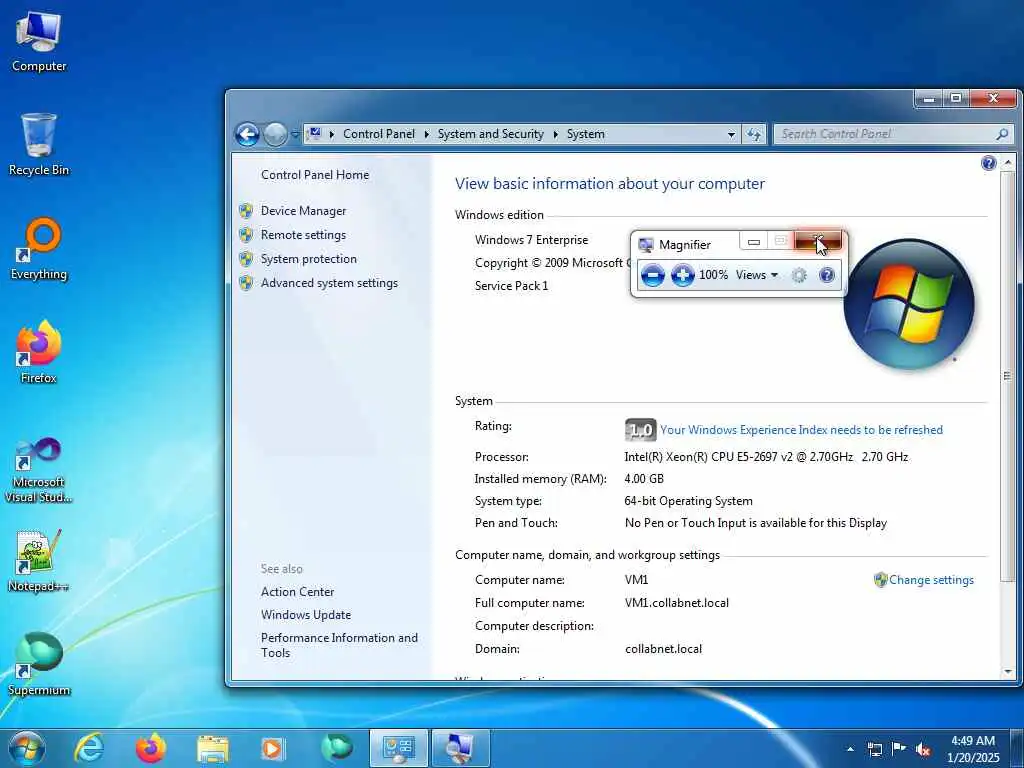Show hidden tray icons arrow

pyautogui.click(x=850, y=749)
